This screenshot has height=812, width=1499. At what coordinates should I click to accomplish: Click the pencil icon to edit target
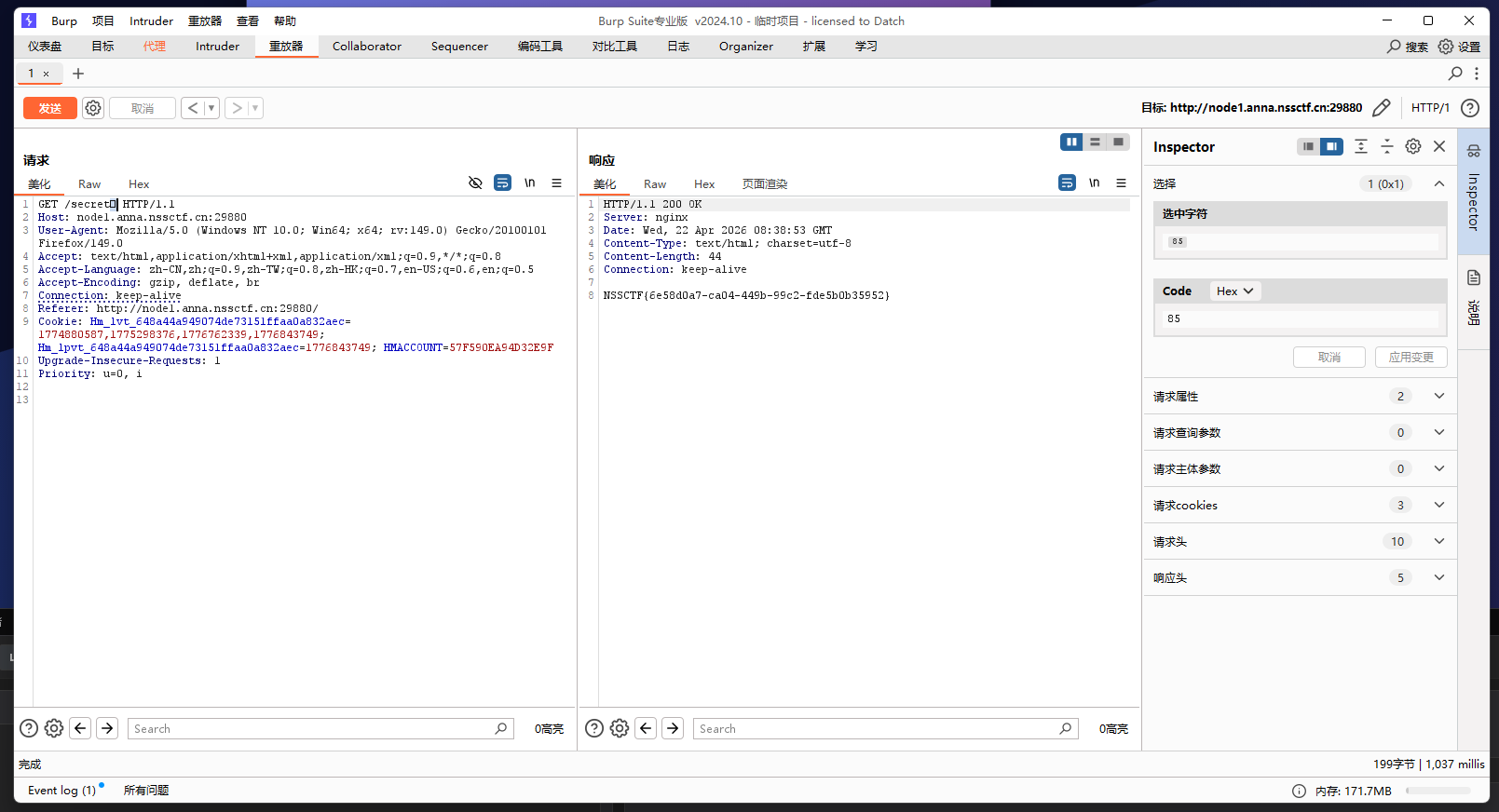(x=1382, y=108)
